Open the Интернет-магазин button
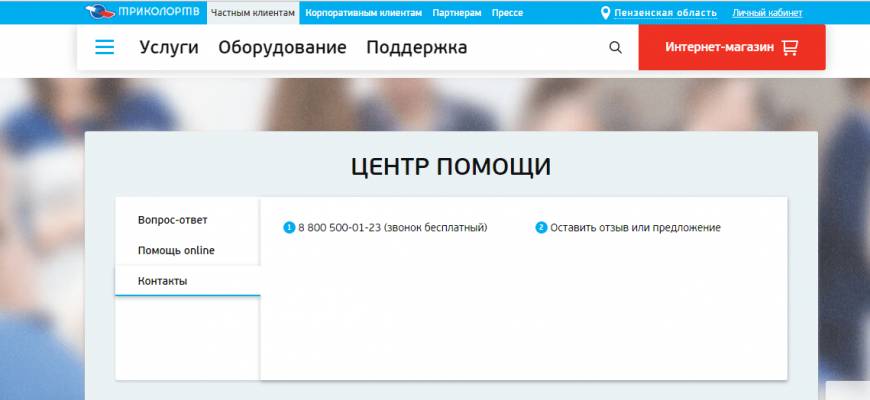The width and height of the screenshot is (870, 400). [732, 47]
